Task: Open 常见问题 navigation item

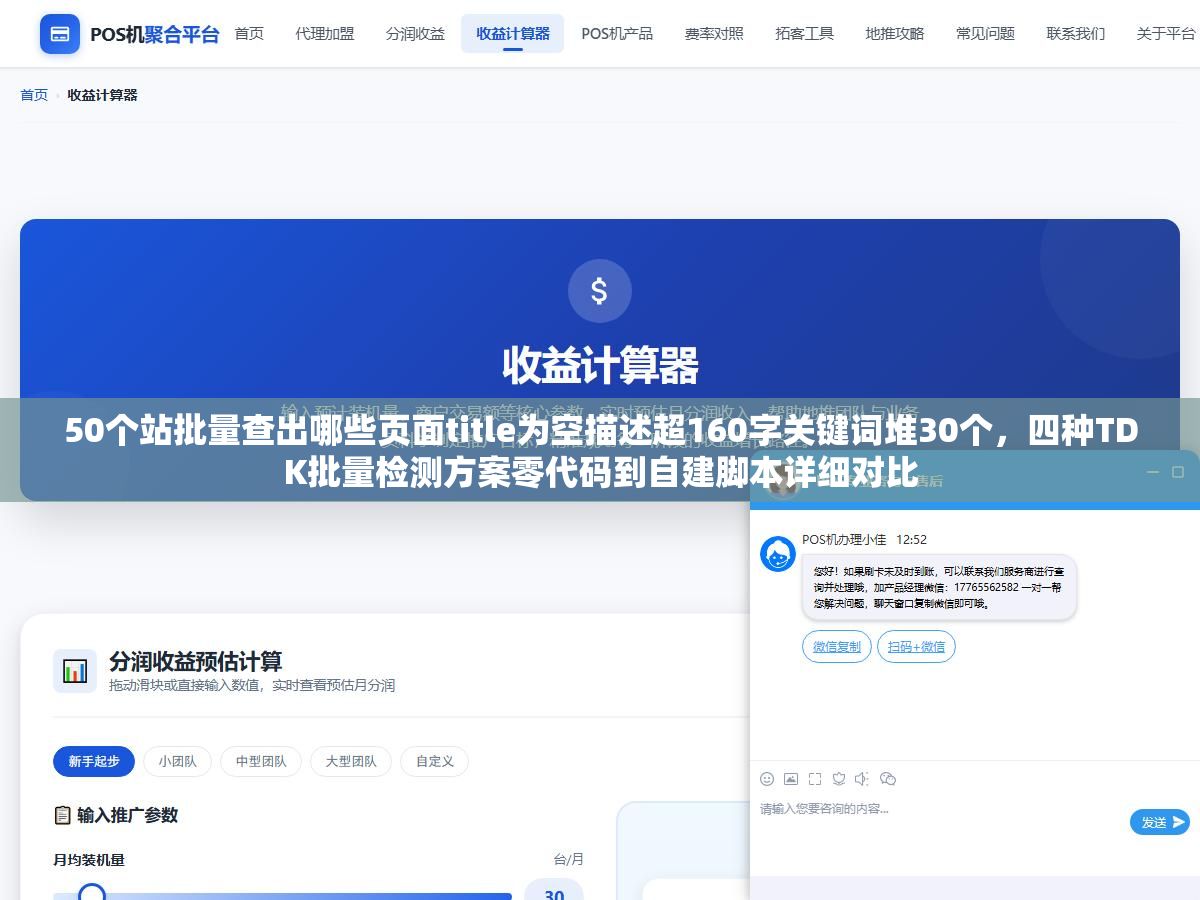Action: [985, 33]
